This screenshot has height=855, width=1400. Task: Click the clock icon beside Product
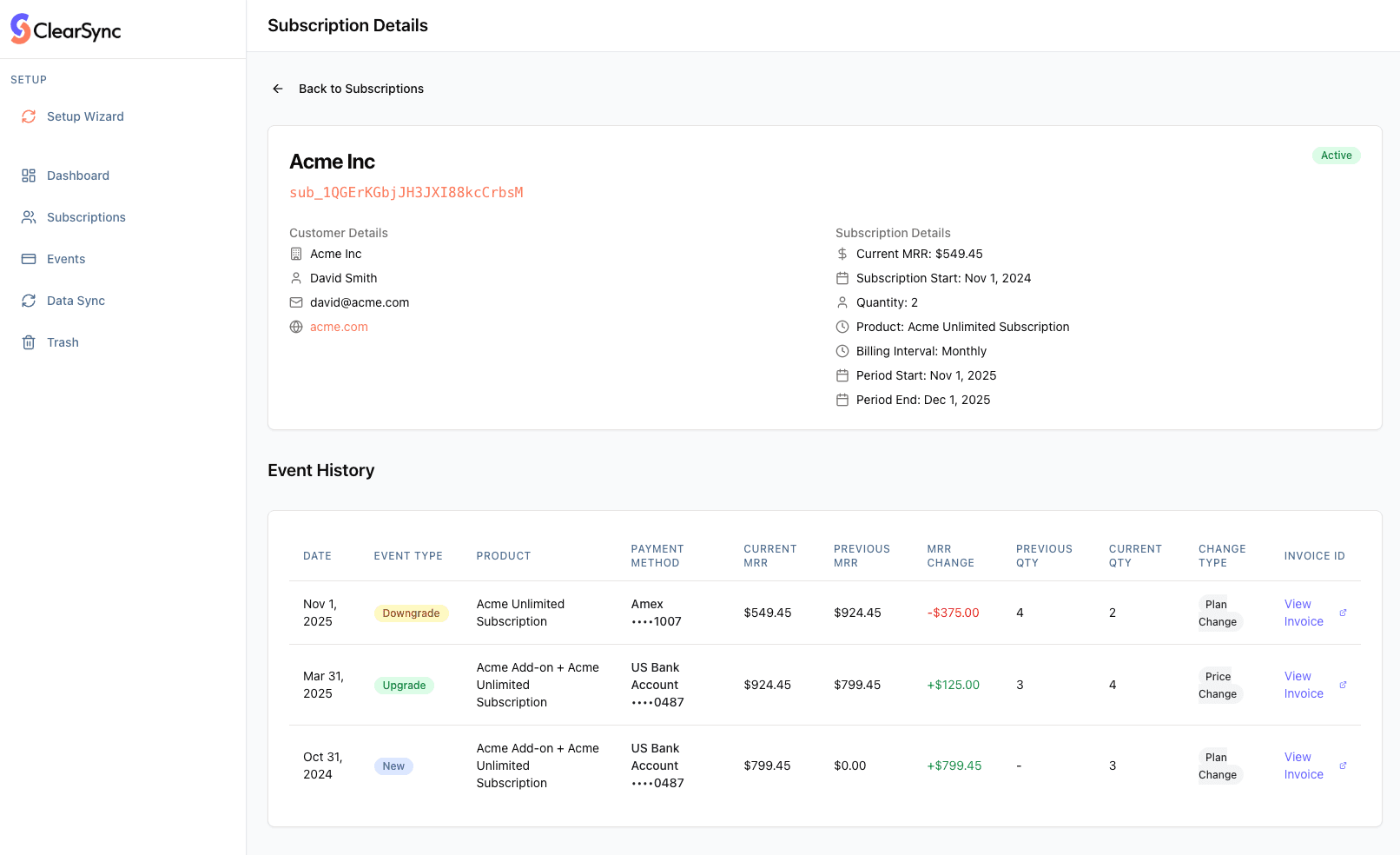point(842,327)
